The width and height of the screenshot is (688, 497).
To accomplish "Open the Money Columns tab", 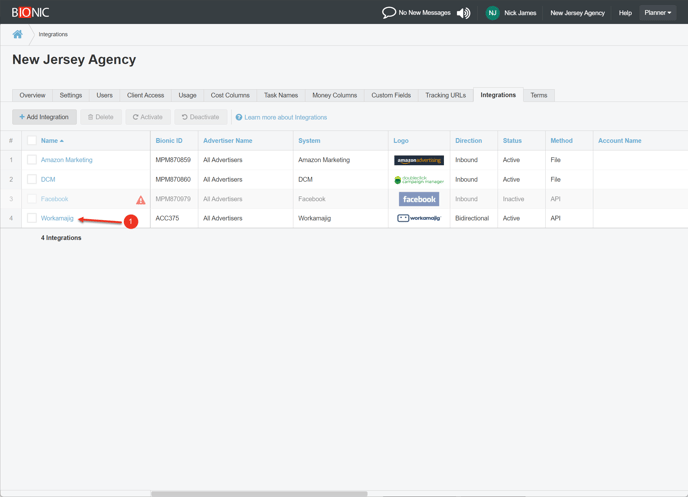I will (x=335, y=95).
